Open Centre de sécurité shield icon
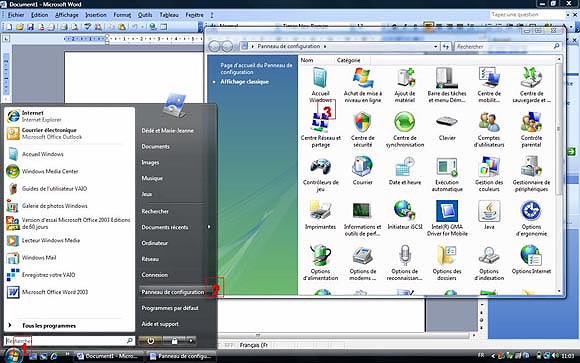This screenshot has width=580, height=363. pyautogui.click(x=362, y=122)
